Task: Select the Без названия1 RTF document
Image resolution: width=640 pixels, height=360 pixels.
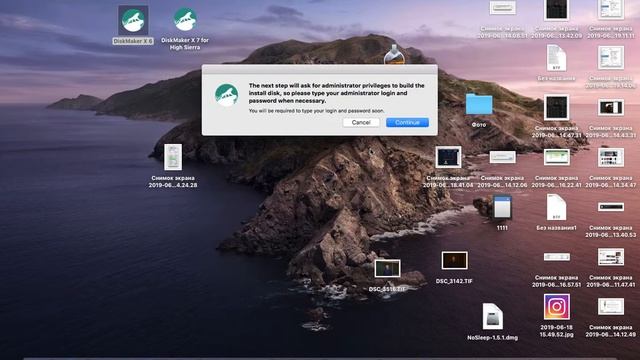Action: 556,207
